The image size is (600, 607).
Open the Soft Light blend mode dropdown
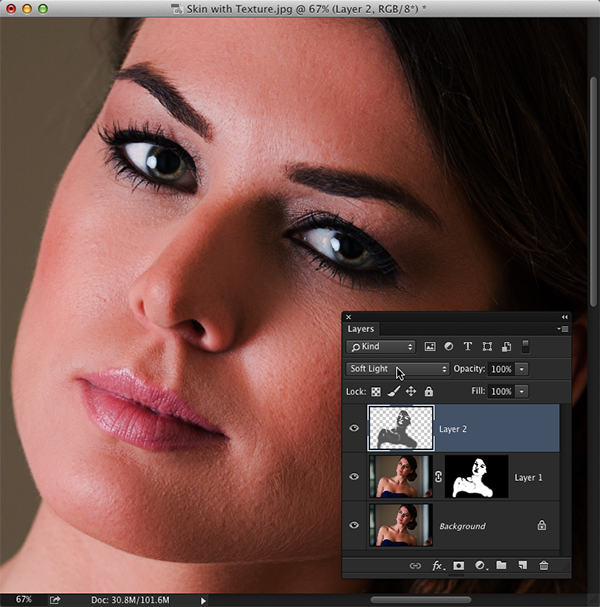point(398,369)
